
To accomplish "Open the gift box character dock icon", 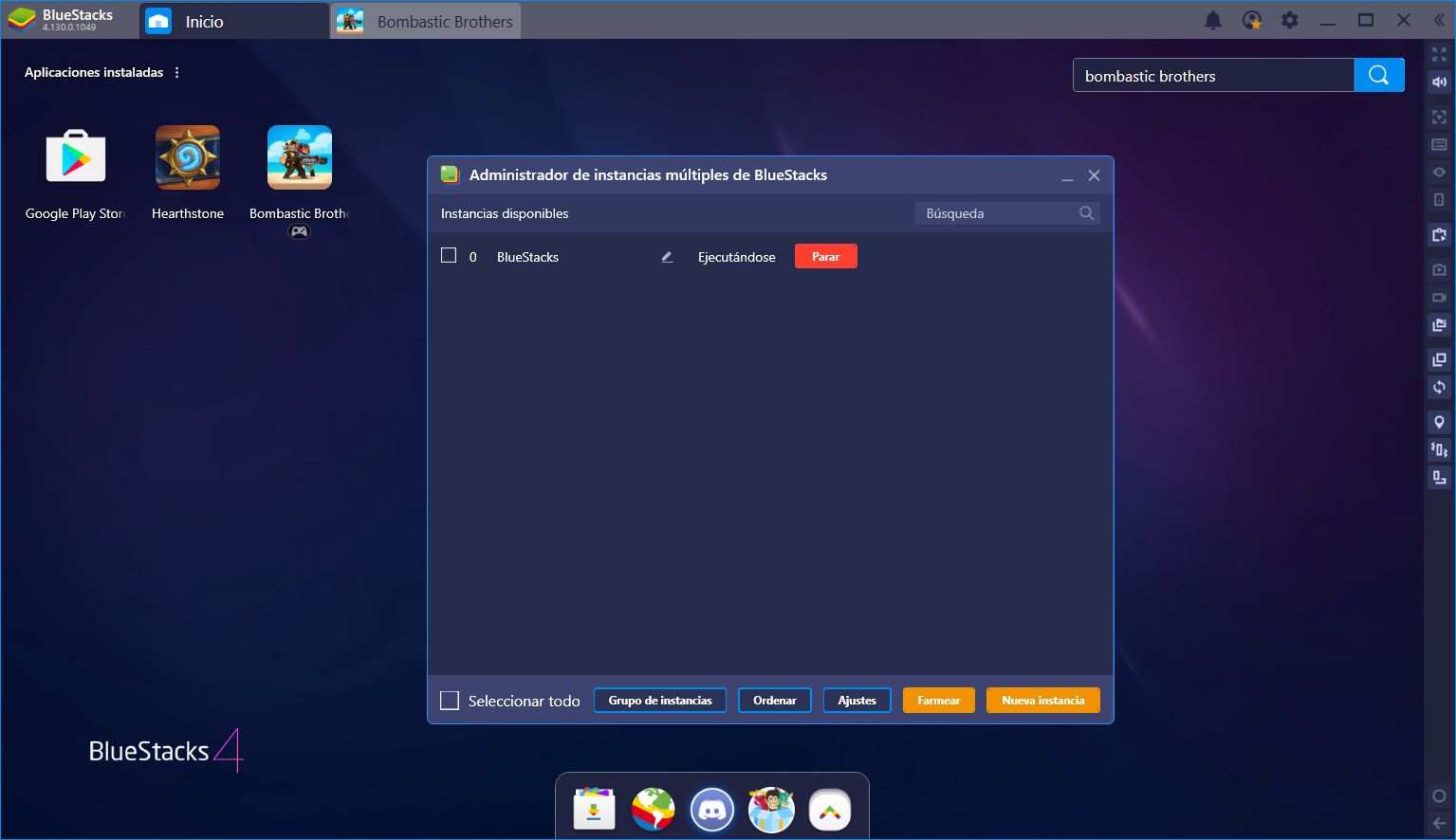I will (771, 810).
